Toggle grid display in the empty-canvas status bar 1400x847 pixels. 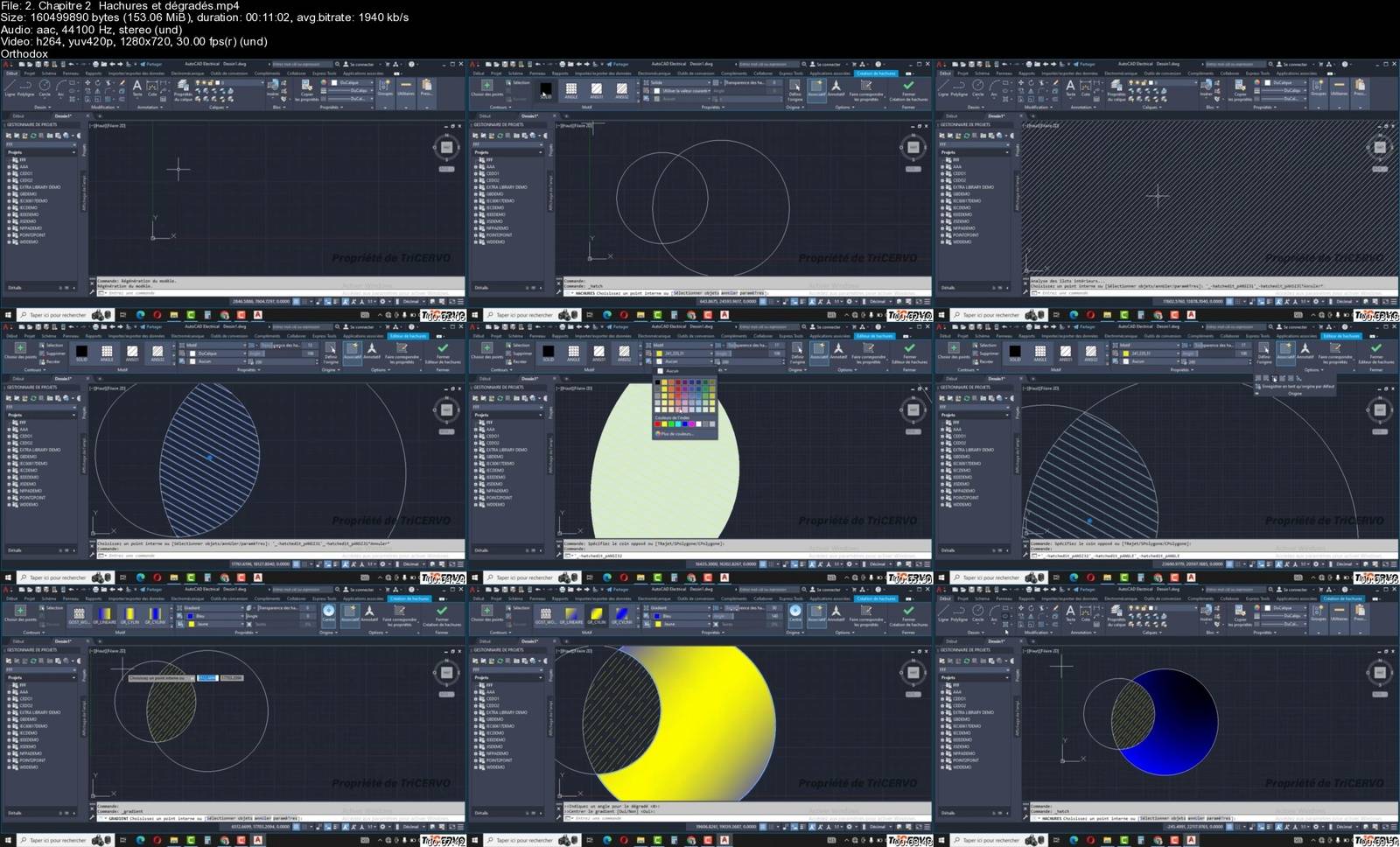(297, 301)
